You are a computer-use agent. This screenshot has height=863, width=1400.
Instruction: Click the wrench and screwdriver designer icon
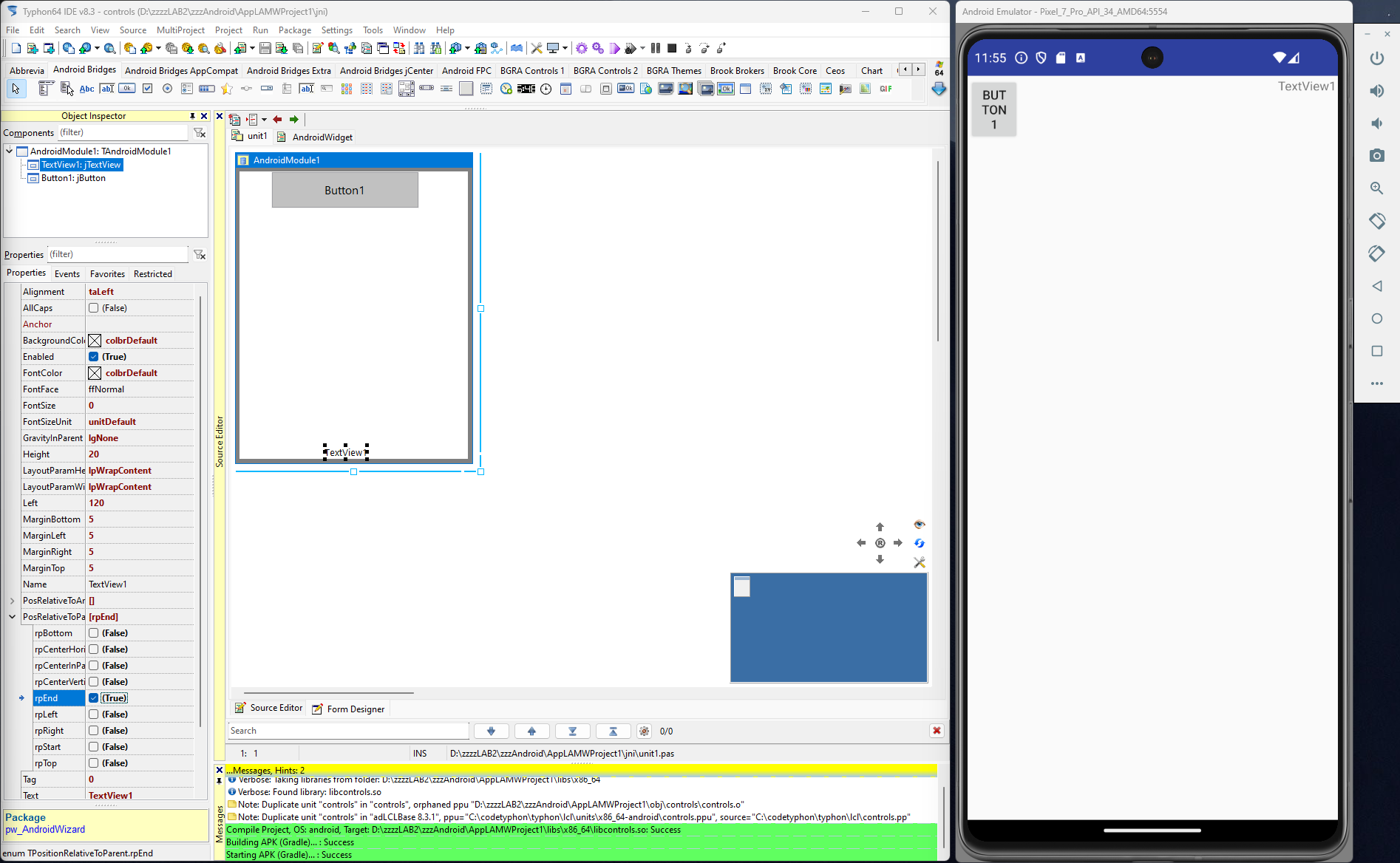pyautogui.click(x=920, y=562)
